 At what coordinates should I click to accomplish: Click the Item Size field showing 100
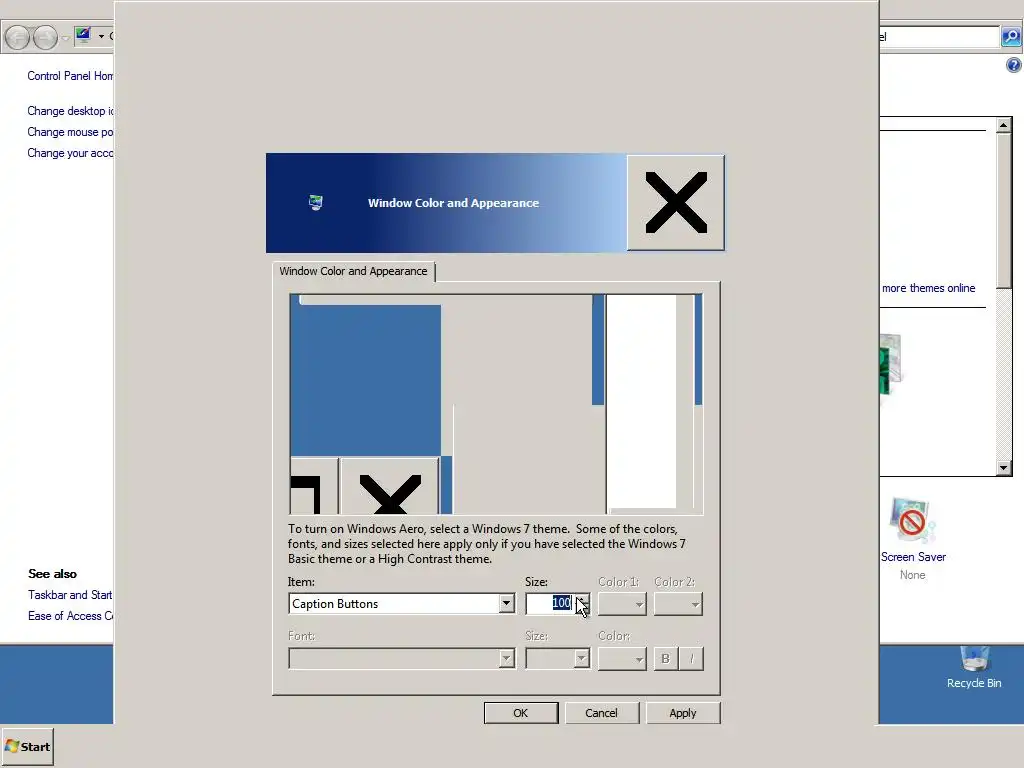click(550, 603)
